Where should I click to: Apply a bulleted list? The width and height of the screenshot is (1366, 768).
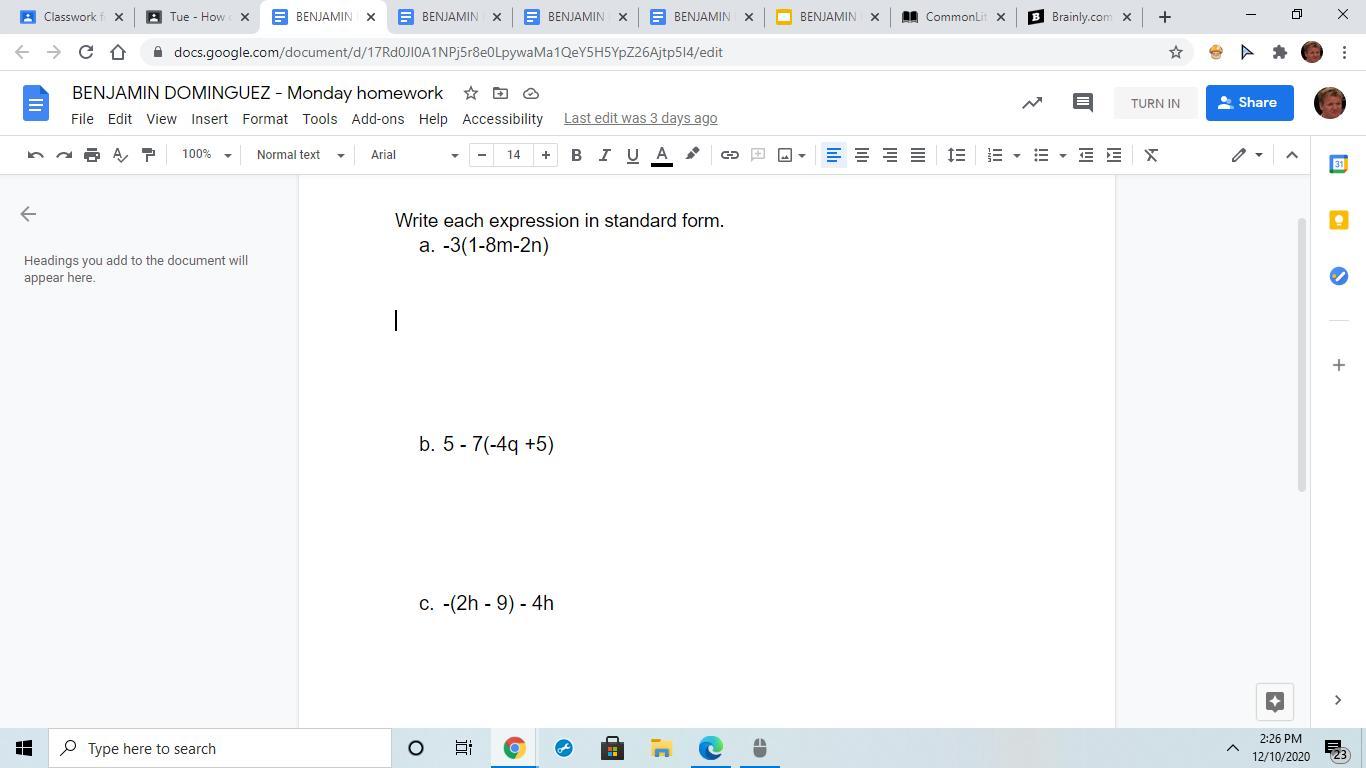(x=1040, y=155)
